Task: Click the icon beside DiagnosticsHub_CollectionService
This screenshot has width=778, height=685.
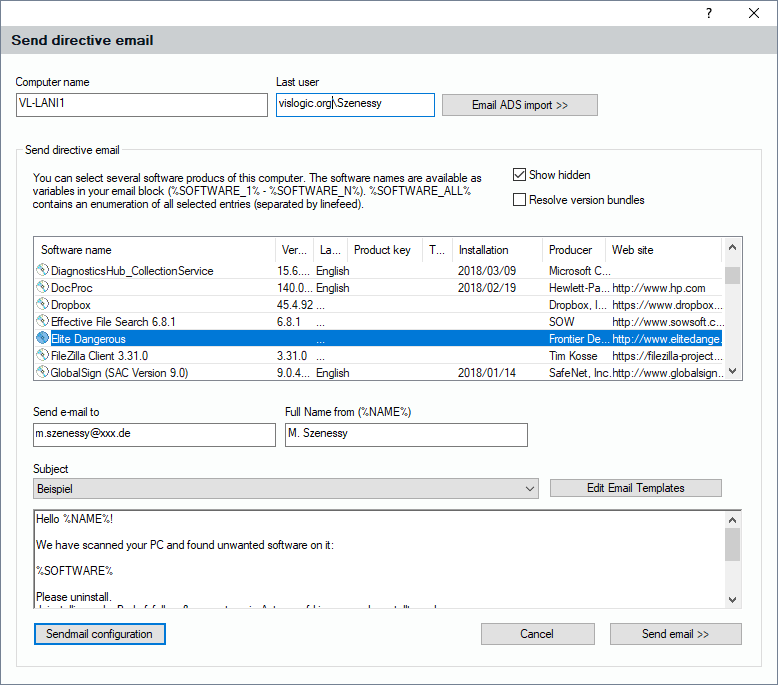Action: (x=42, y=271)
